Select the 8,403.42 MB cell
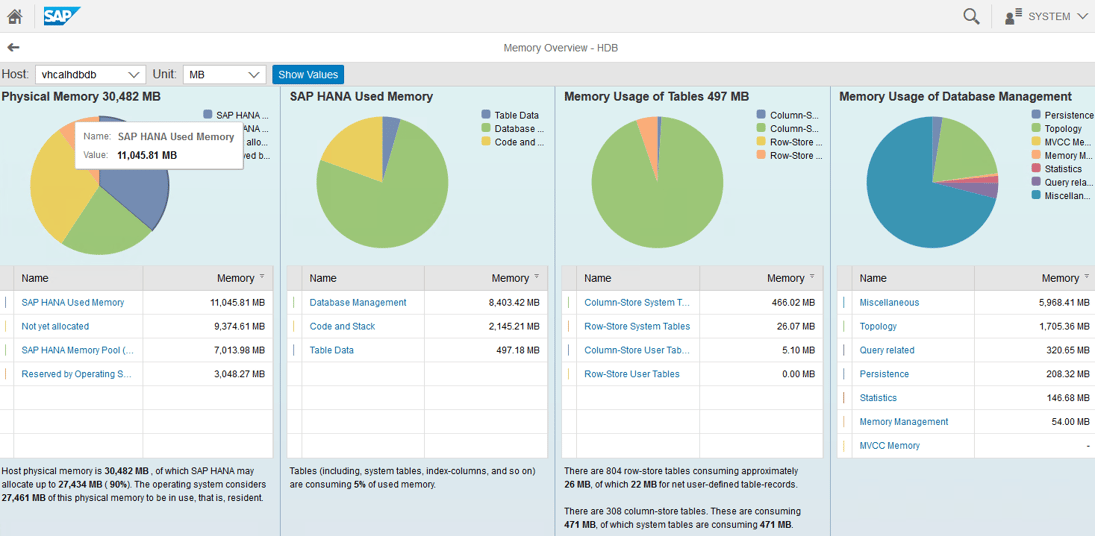 click(485, 302)
